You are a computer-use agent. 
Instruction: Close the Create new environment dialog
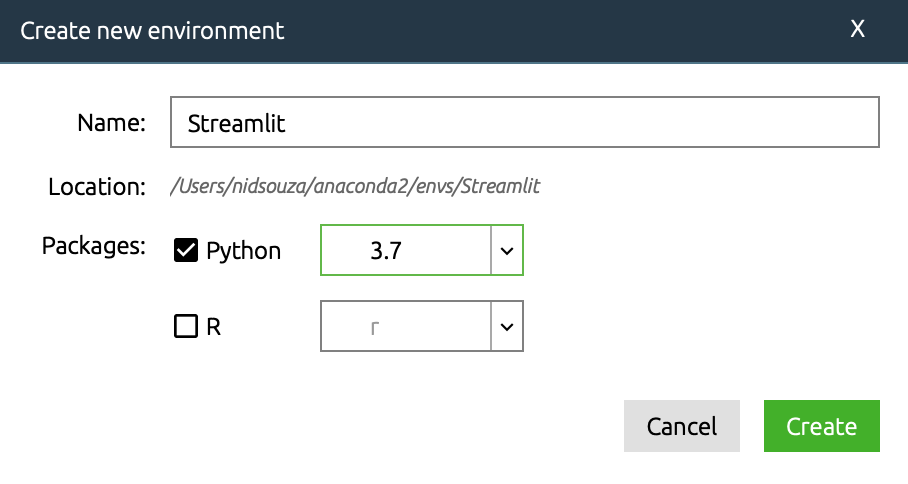(857, 30)
